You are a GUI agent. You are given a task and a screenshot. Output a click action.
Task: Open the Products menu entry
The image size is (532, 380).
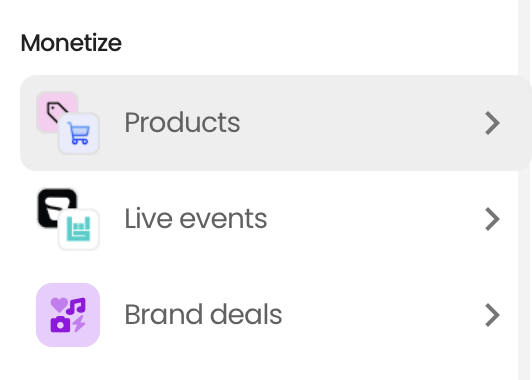click(x=182, y=123)
